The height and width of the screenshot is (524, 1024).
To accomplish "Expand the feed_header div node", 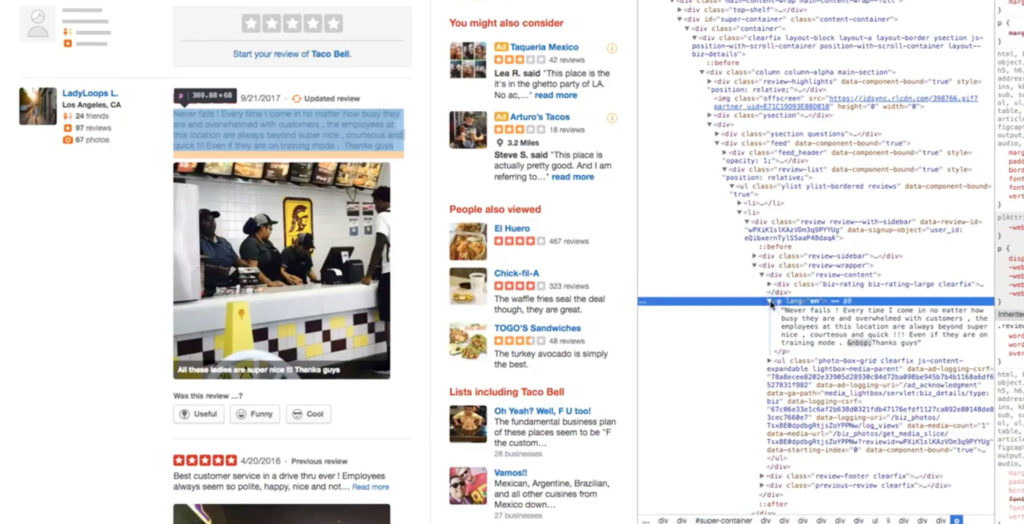I will click(725, 152).
